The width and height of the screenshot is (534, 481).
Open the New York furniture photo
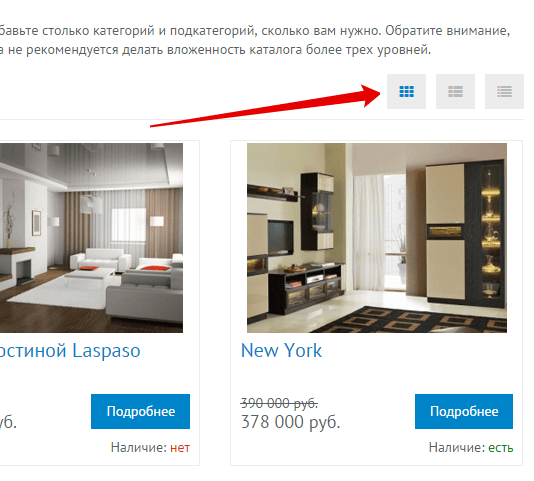[377, 238]
